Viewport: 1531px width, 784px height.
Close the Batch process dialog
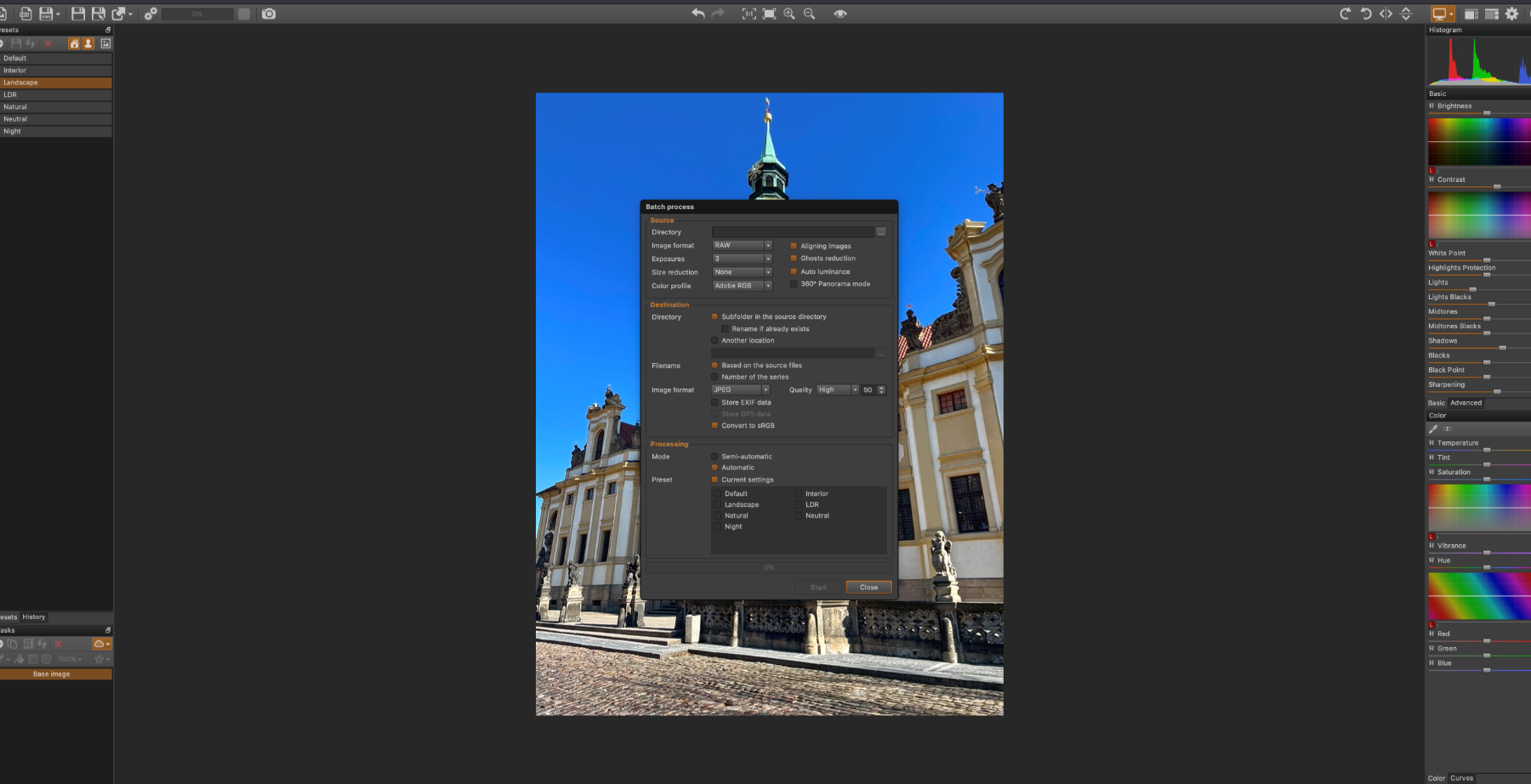click(868, 588)
